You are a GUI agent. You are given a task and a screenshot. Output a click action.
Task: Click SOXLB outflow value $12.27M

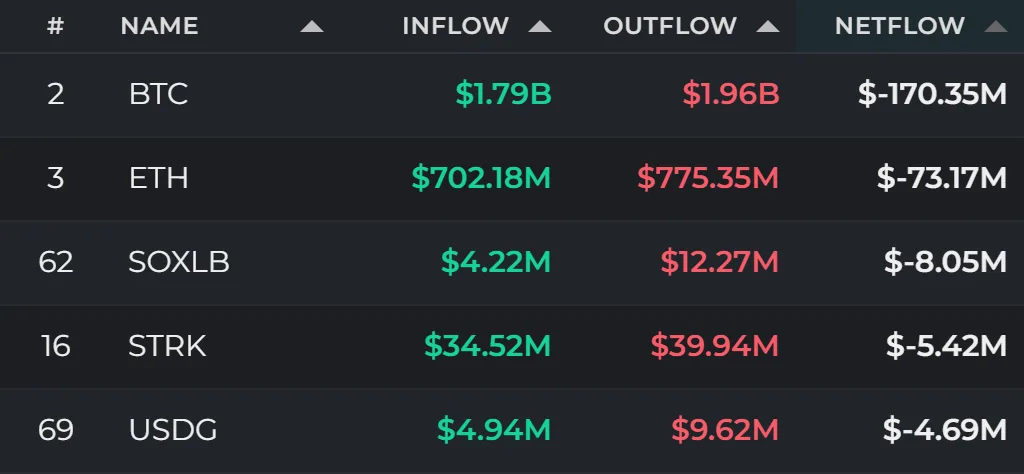coord(720,262)
